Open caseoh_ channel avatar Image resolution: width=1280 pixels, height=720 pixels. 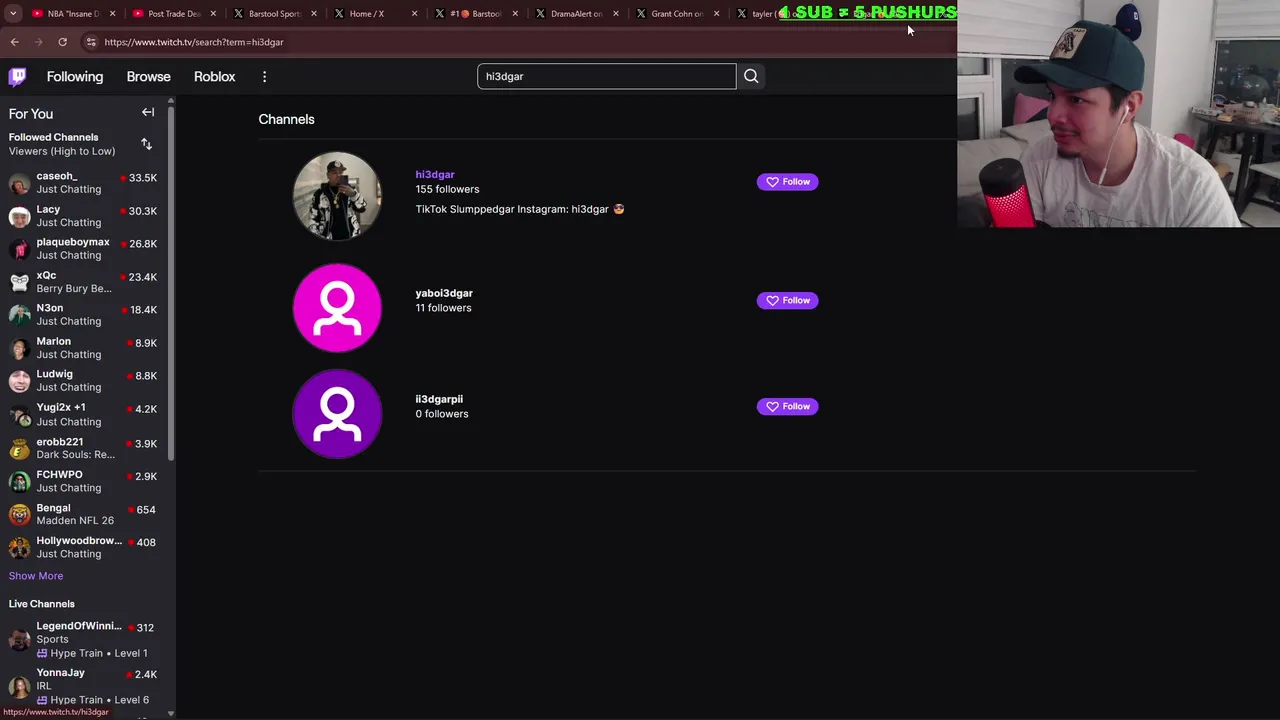(x=19, y=183)
